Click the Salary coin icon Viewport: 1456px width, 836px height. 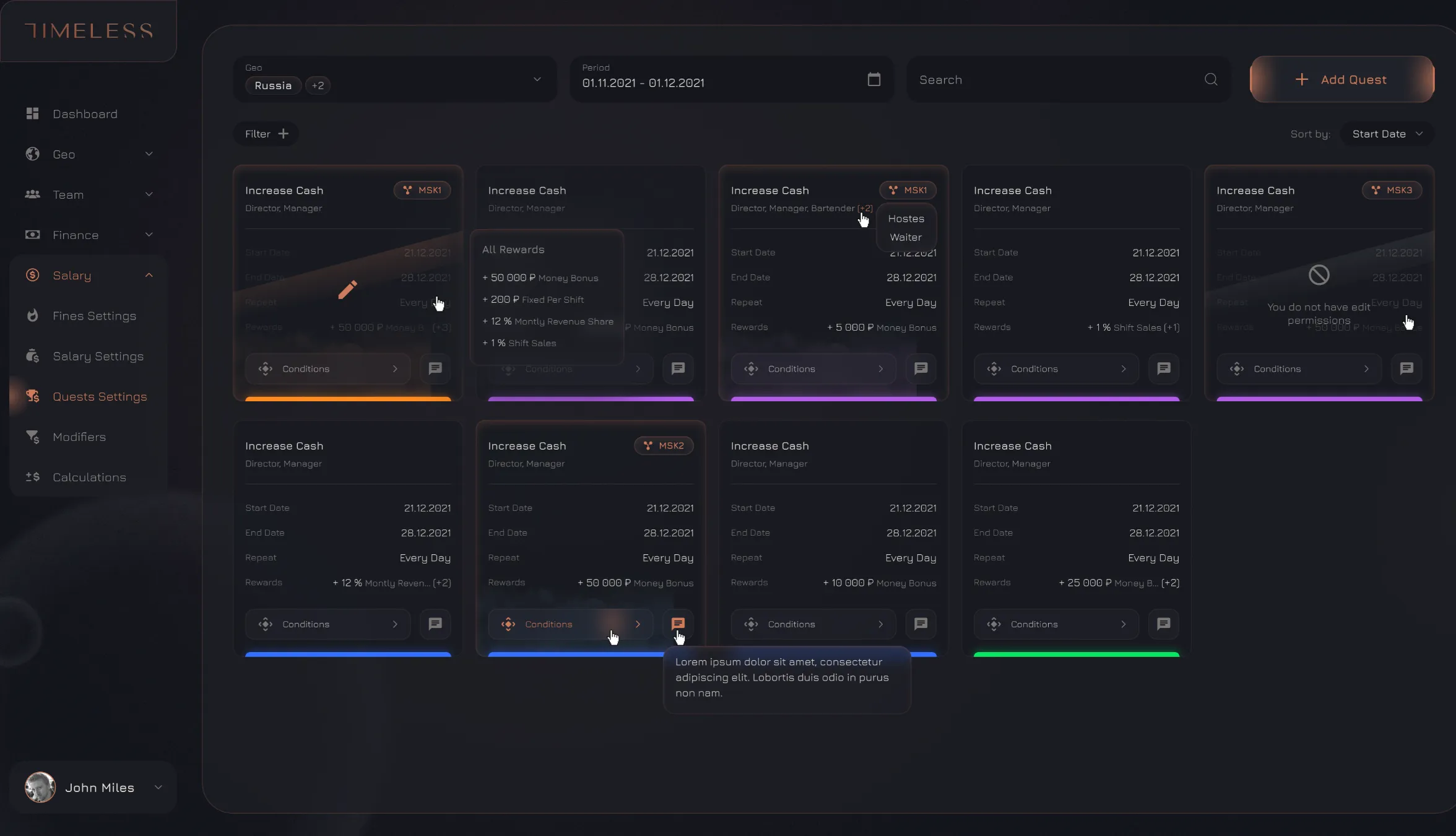point(33,275)
